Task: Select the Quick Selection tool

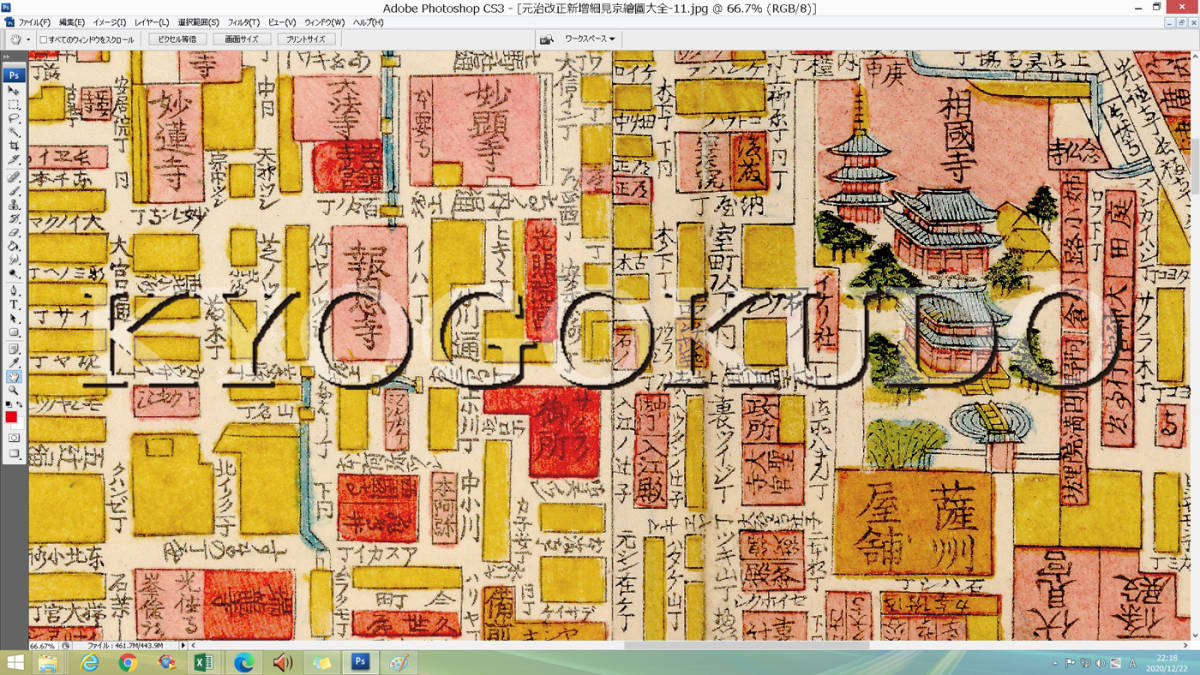Action: [13, 131]
